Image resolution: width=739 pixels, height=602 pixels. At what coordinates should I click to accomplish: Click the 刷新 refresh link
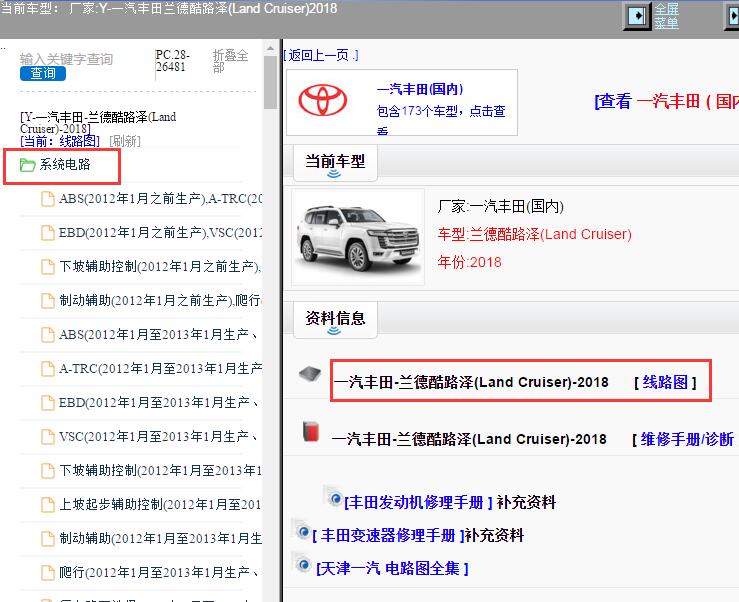(x=125, y=141)
